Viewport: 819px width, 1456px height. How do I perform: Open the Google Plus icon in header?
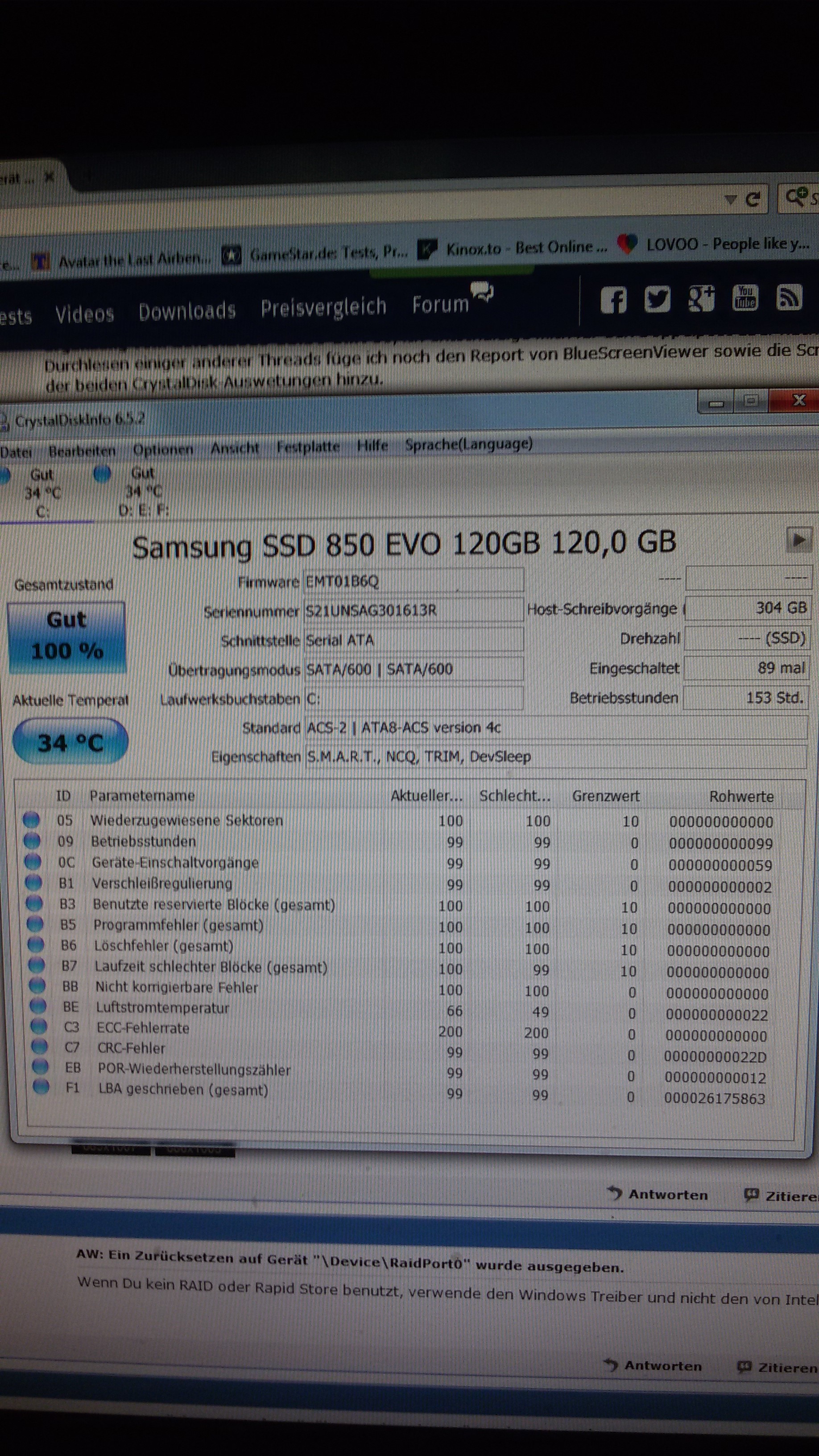coord(701,298)
